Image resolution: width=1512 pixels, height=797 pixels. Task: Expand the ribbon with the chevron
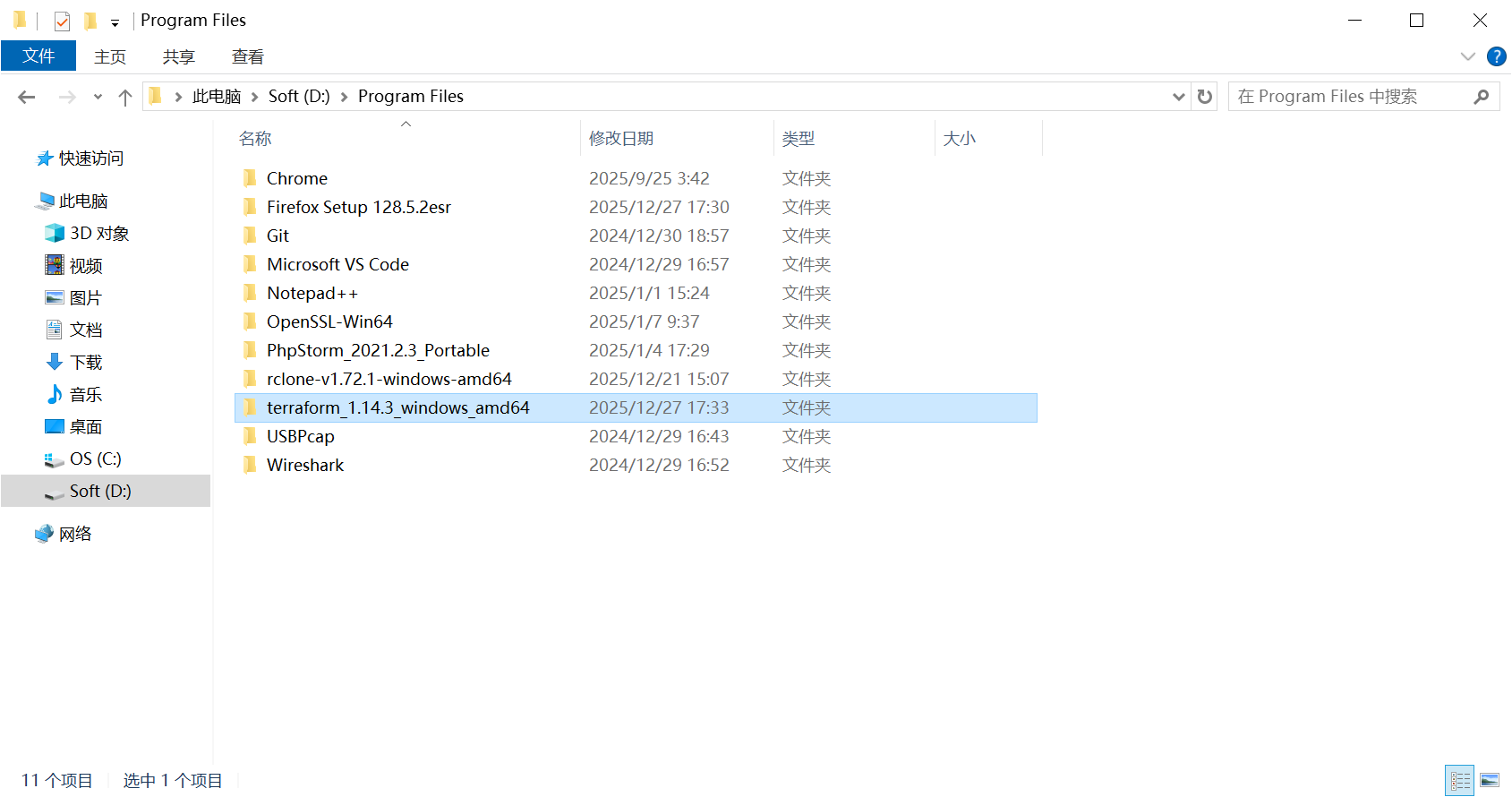(1468, 56)
